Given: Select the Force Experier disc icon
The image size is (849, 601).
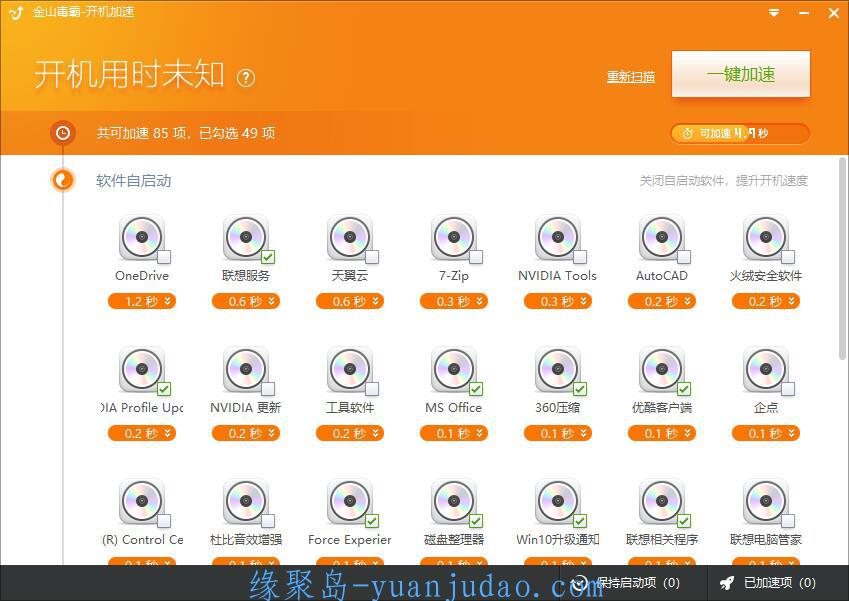Looking at the screenshot, I should [x=350, y=501].
